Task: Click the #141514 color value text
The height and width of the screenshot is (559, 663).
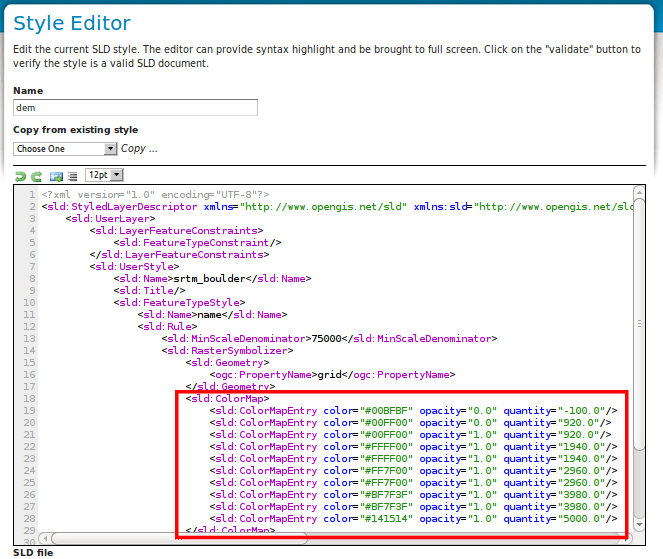Action: [386, 518]
